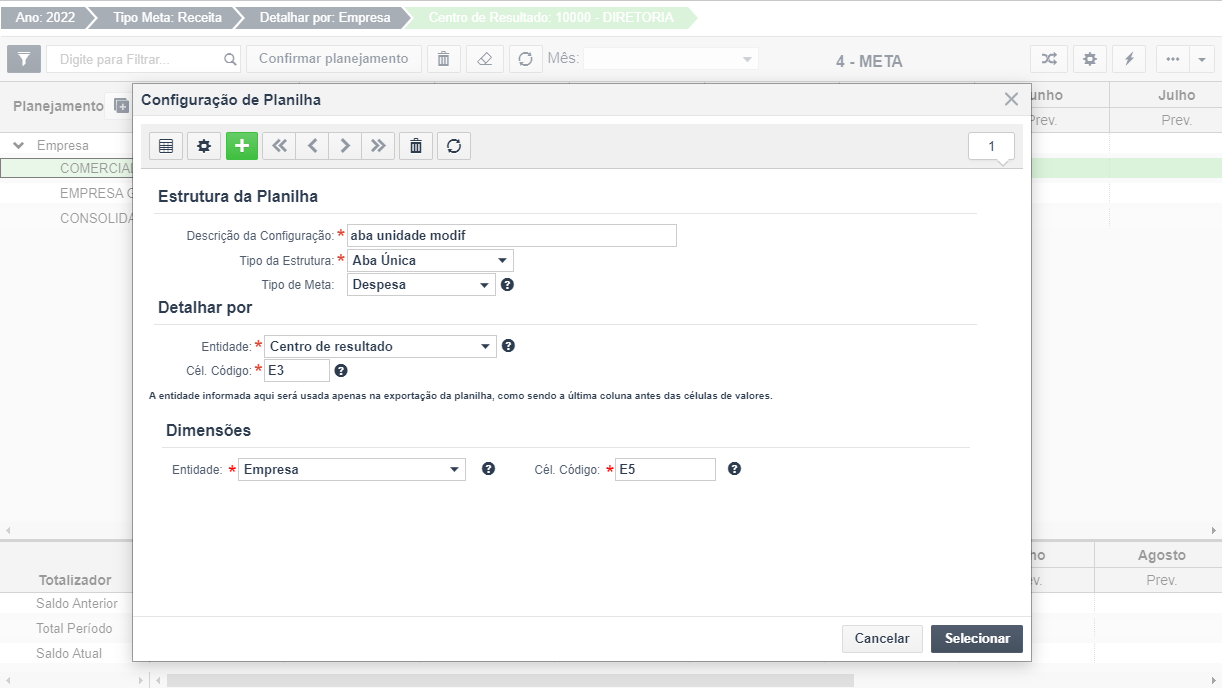This screenshot has width=1222, height=688.
Task: Open the Tipo de Meta dropdown
Action: pos(422,285)
